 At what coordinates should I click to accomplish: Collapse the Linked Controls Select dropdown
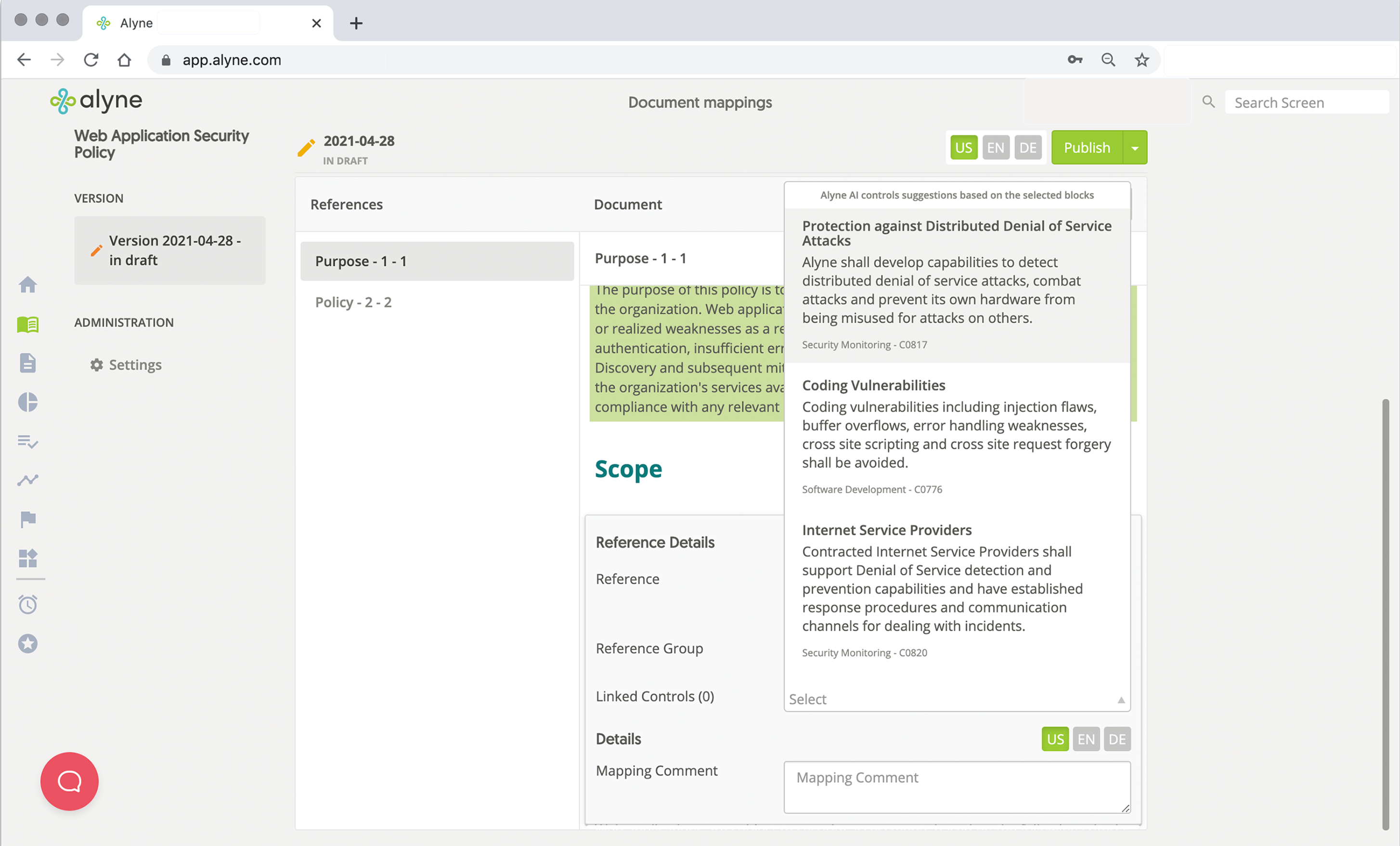pos(1120,700)
